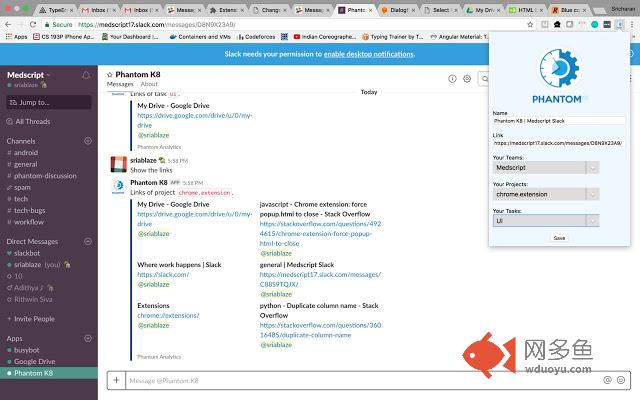Image resolution: width=640 pixels, height=400 pixels.
Task: Click the plus icon next to Apps
Action: coord(88,338)
